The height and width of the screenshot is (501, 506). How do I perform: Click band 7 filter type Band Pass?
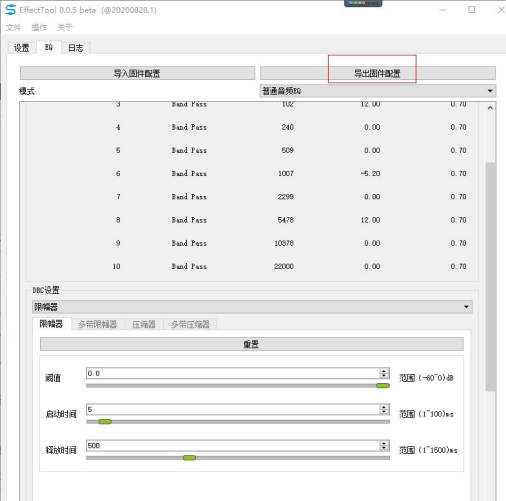tap(189, 197)
